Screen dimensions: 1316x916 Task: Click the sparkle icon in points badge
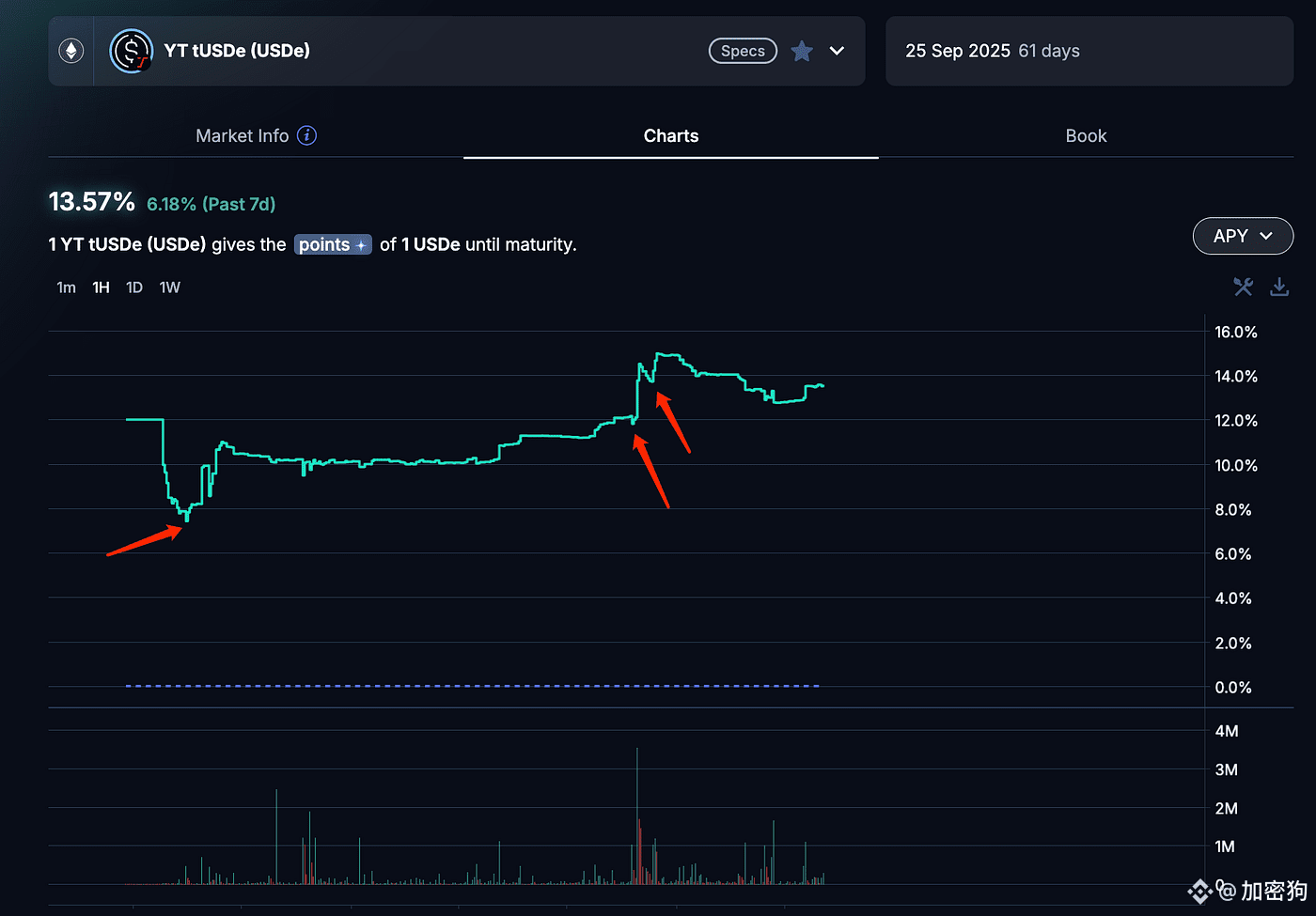[361, 245]
